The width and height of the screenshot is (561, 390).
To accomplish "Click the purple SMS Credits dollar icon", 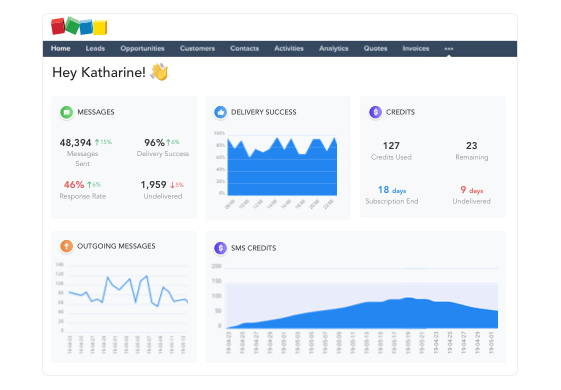I will [x=220, y=248].
